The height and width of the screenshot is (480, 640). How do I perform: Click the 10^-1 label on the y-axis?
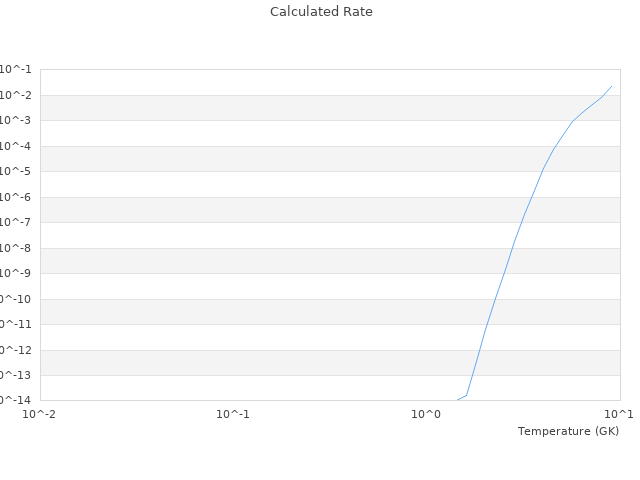[15, 70]
